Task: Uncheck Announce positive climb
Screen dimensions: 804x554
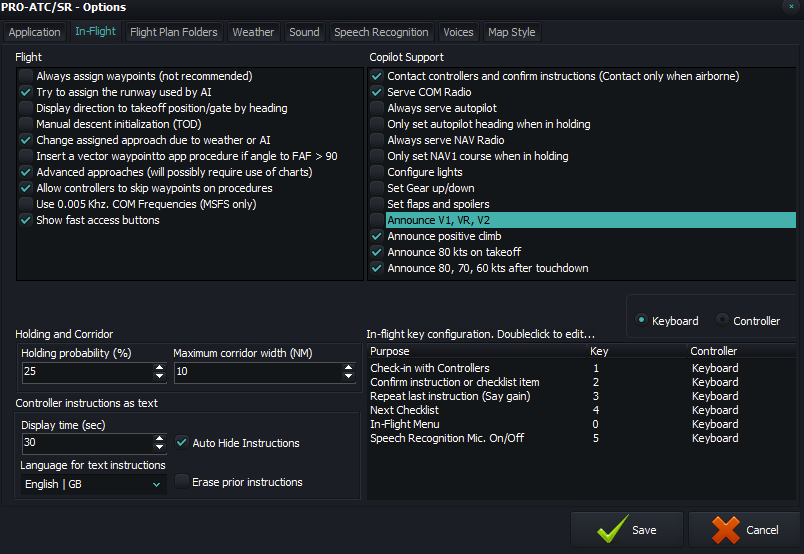Action: 377,236
